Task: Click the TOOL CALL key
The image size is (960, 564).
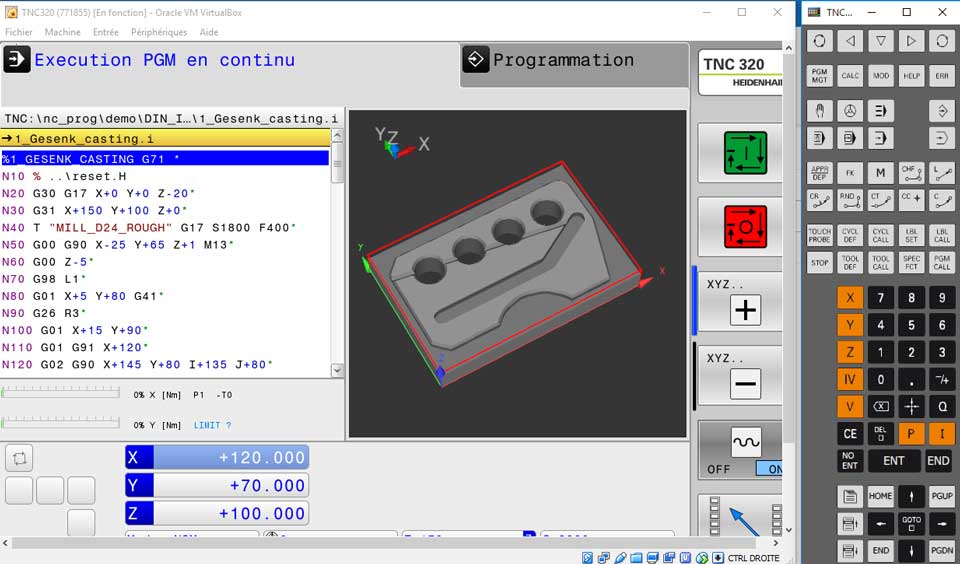Action: tap(880, 263)
